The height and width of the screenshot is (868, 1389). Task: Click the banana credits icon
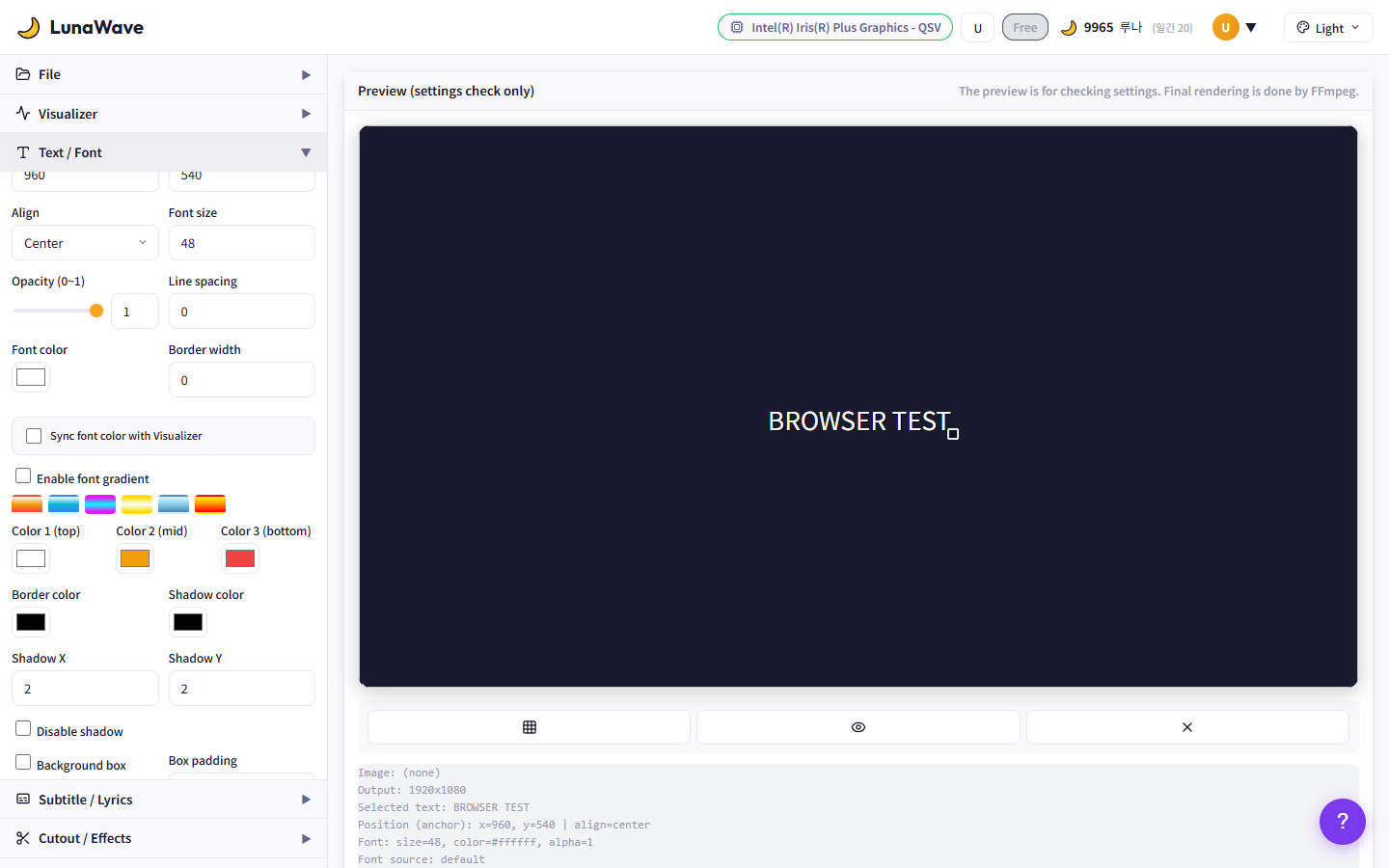[1069, 28]
